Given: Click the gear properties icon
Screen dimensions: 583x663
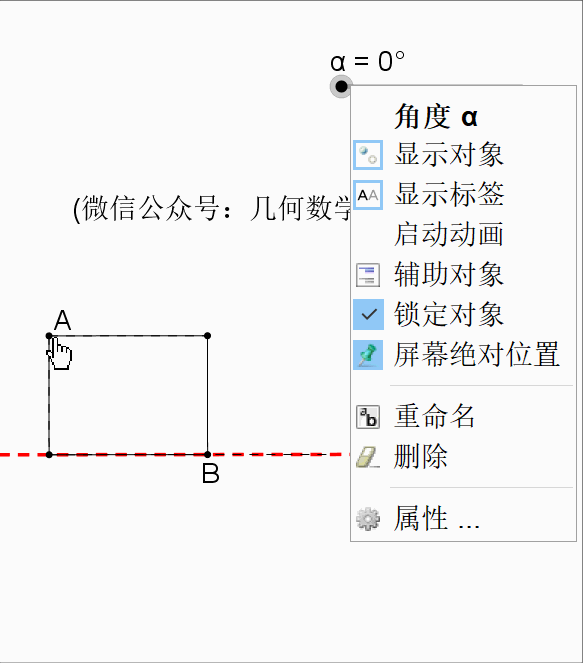Looking at the screenshot, I should point(368,518).
